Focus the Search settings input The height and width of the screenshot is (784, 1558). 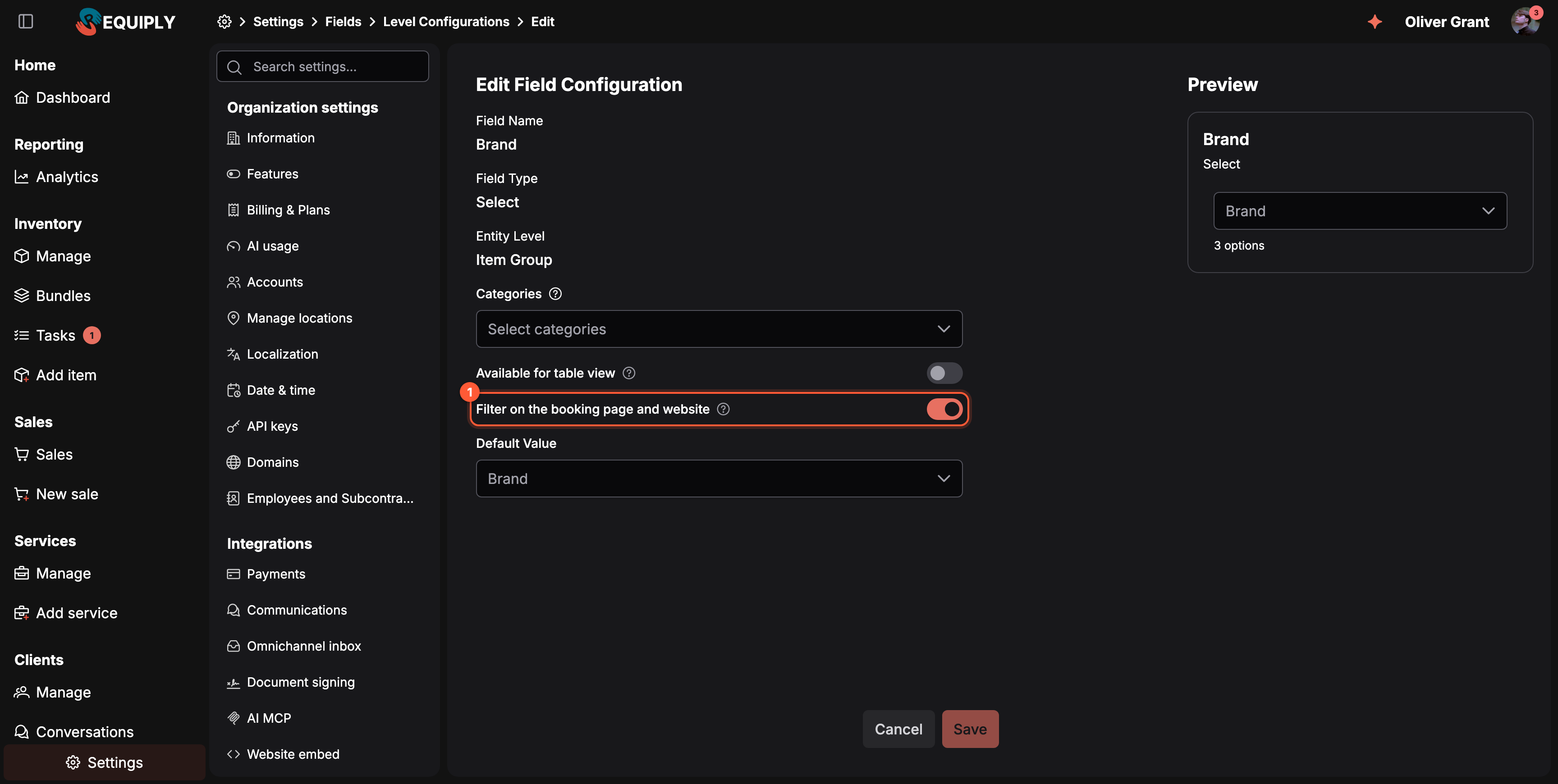coord(322,67)
